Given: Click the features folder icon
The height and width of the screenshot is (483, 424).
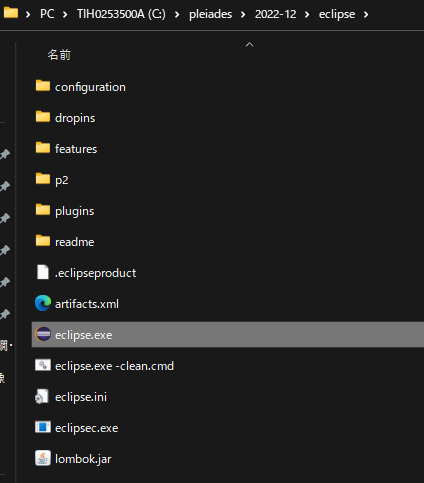Looking at the screenshot, I should 43,148.
